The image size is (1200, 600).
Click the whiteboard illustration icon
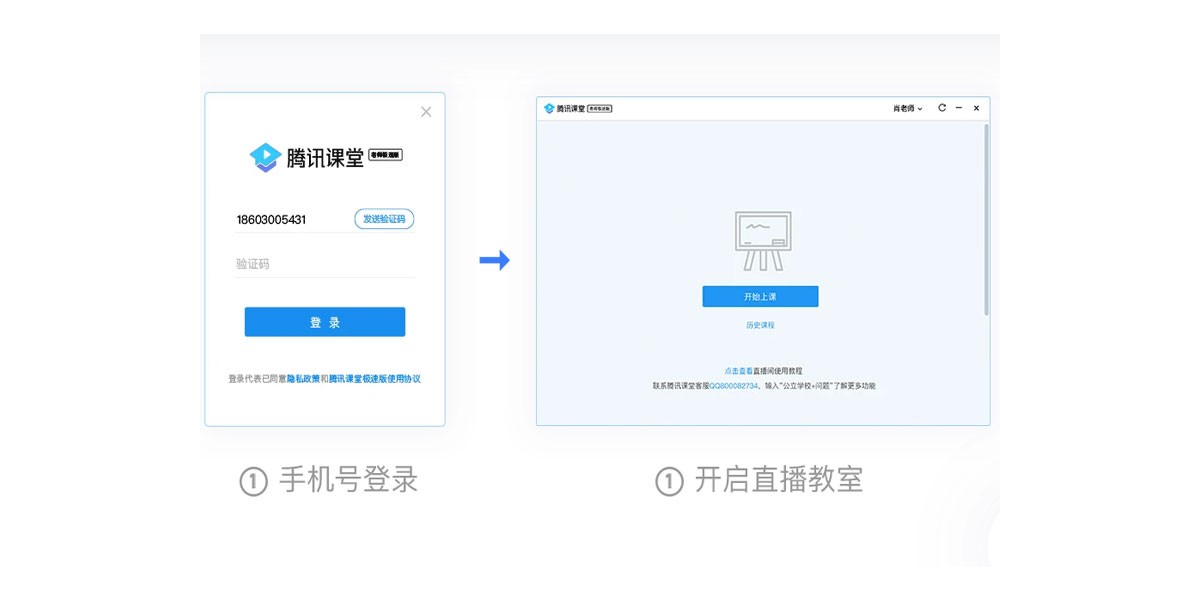click(x=763, y=240)
